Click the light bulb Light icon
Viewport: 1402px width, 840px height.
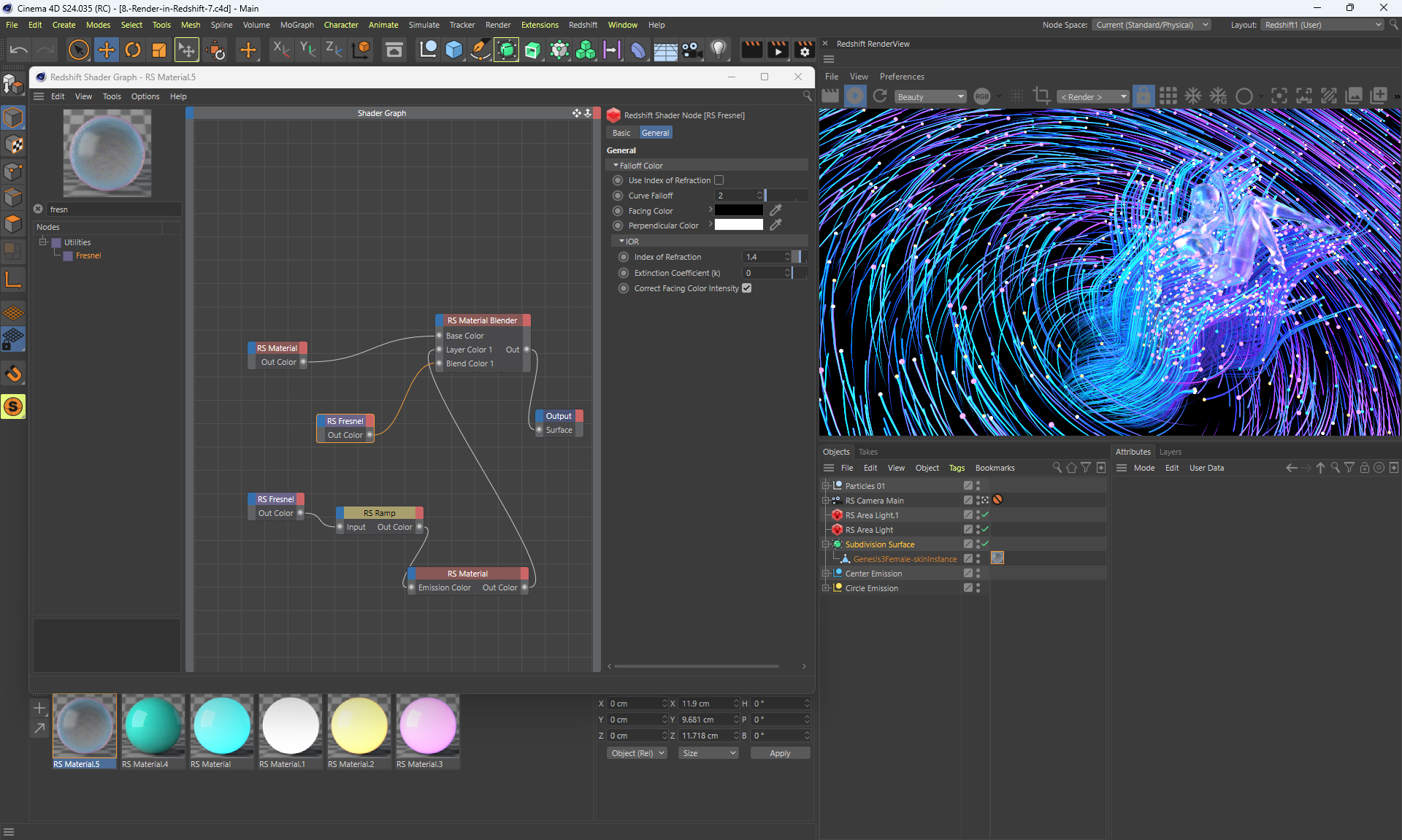(x=719, y=50)
